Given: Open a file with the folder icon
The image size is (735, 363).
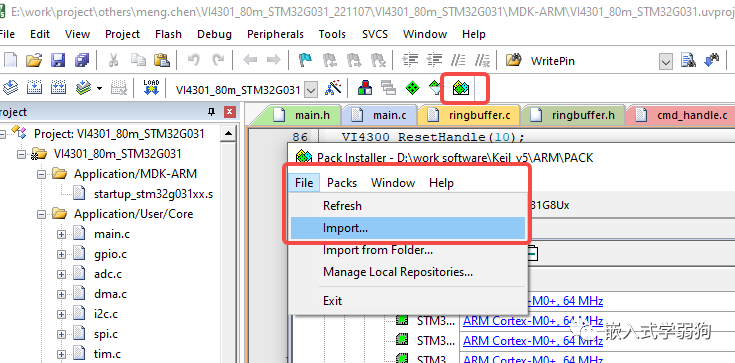Looking at the screenshot, I should [x=34, y=60].
